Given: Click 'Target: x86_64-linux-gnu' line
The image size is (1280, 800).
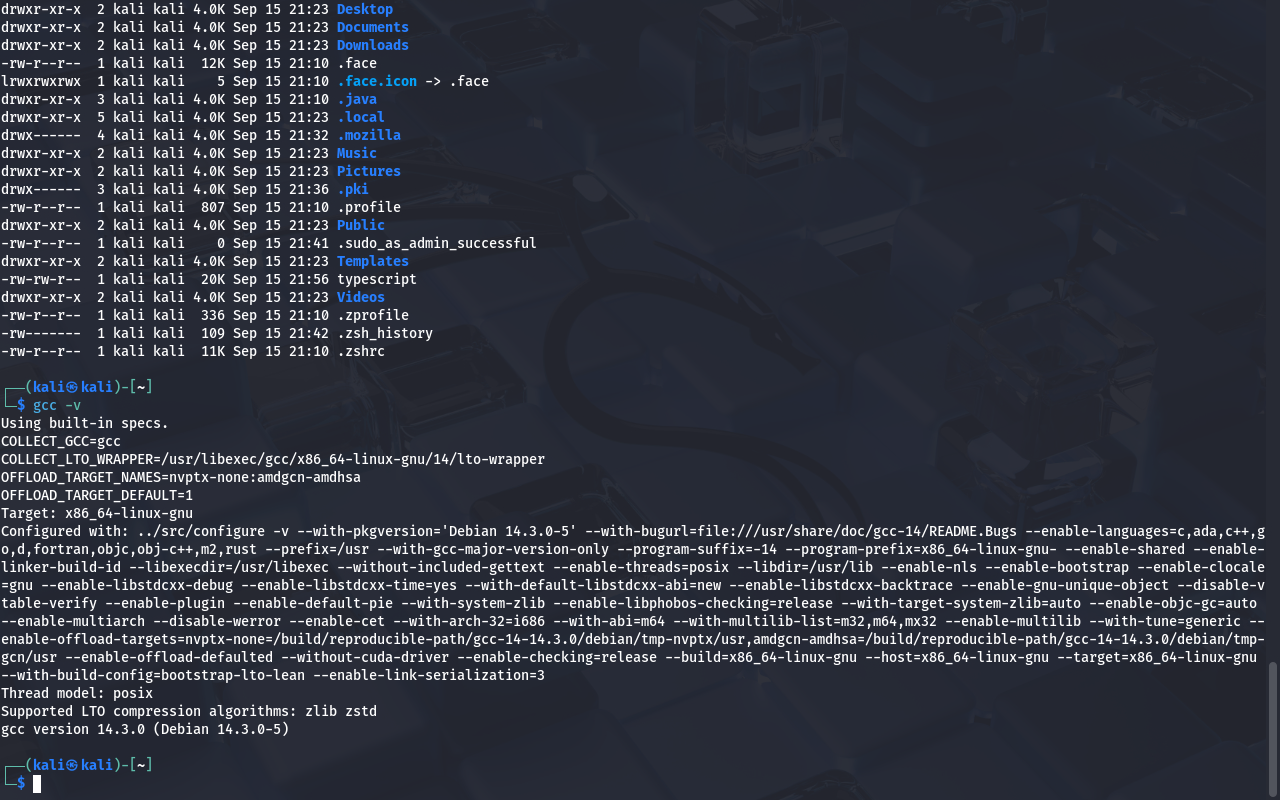Looking at the screenshot, I should pyautogui.click(x=97, y=513).
